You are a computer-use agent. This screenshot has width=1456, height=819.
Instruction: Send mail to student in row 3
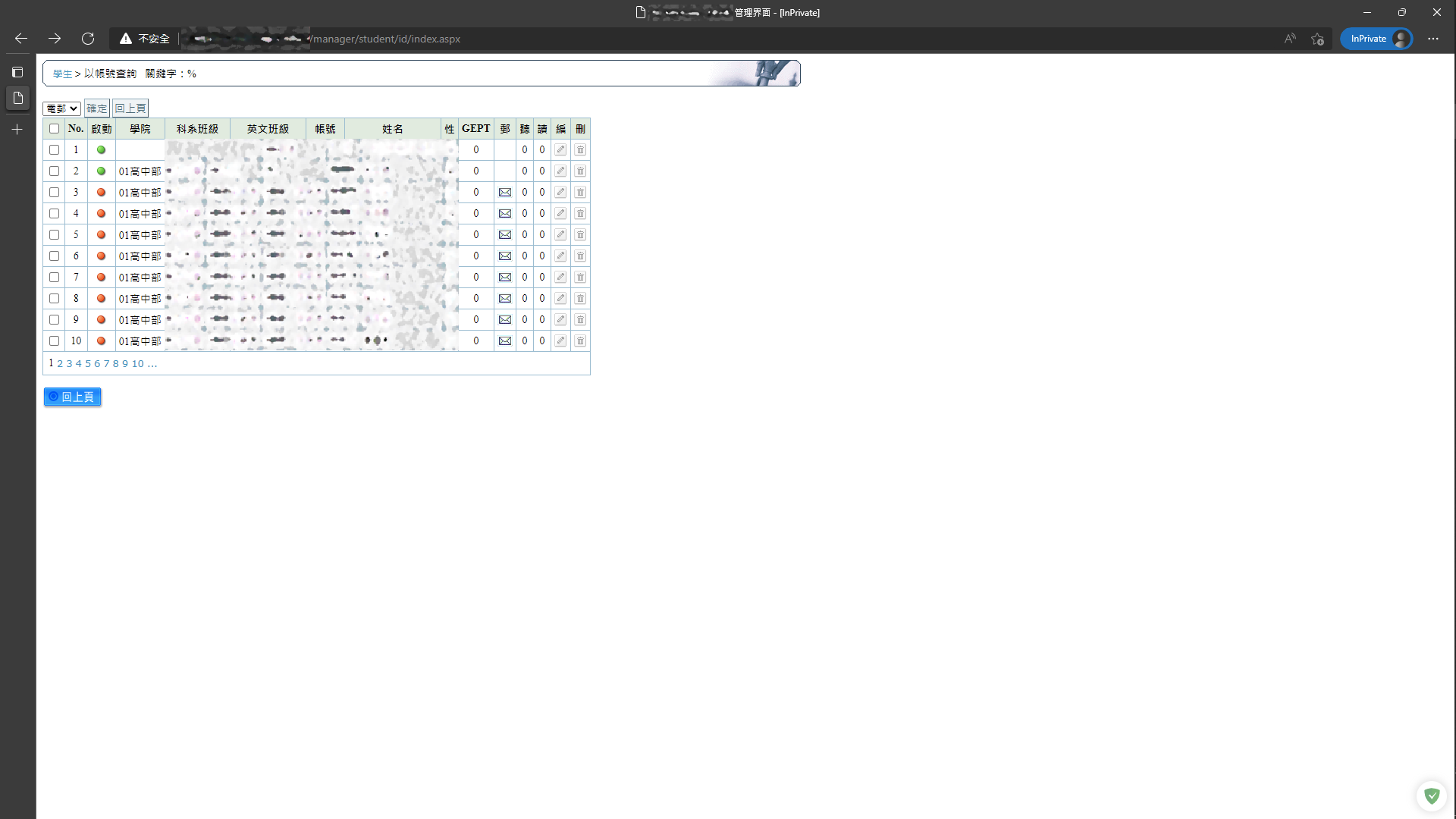505,193
